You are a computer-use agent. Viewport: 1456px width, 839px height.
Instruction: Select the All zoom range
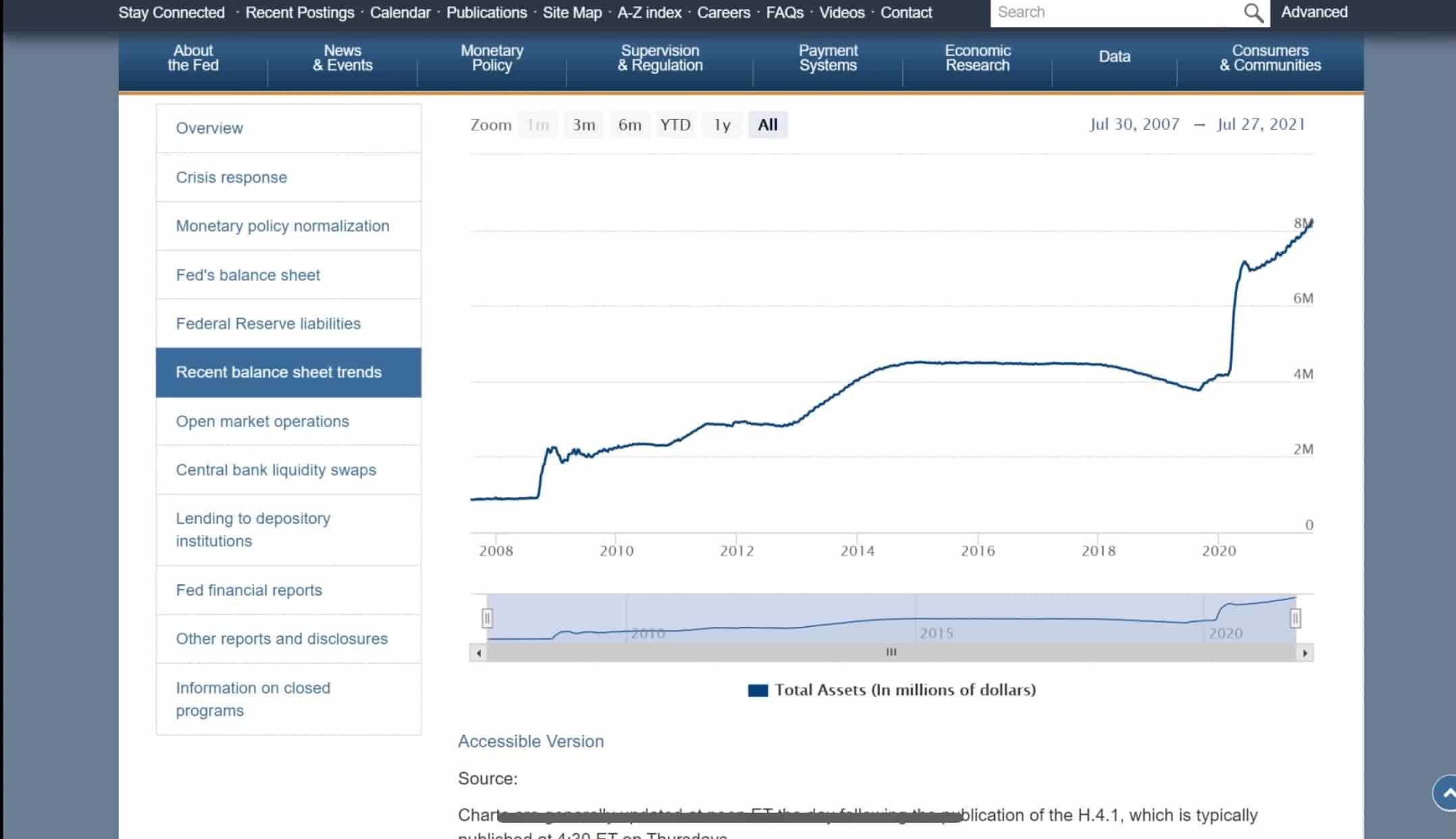tap(768, 125)
